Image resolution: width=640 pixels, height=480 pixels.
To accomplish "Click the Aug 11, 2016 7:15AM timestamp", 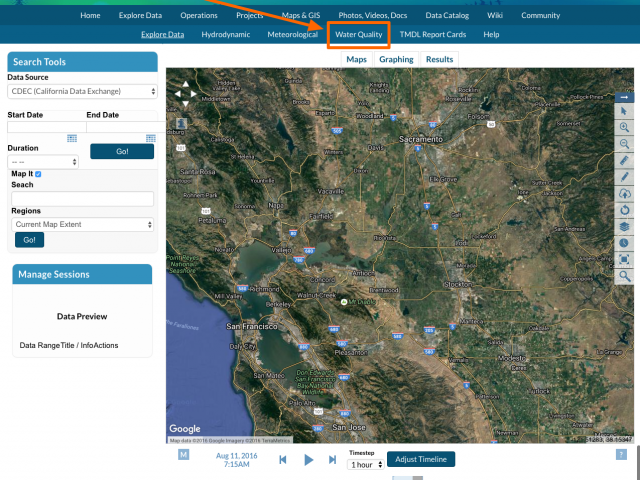I will [x=237, y=460].
